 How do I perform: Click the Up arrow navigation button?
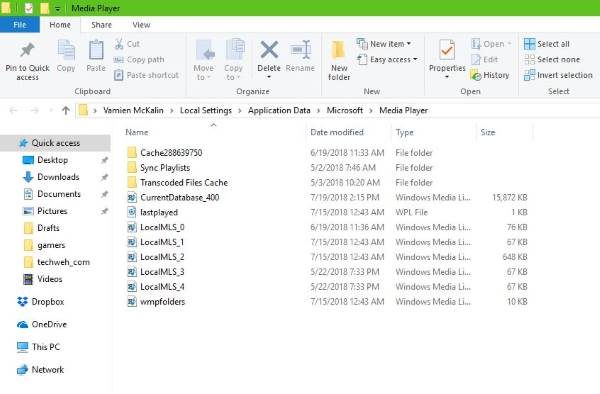(x=66, y=111)
